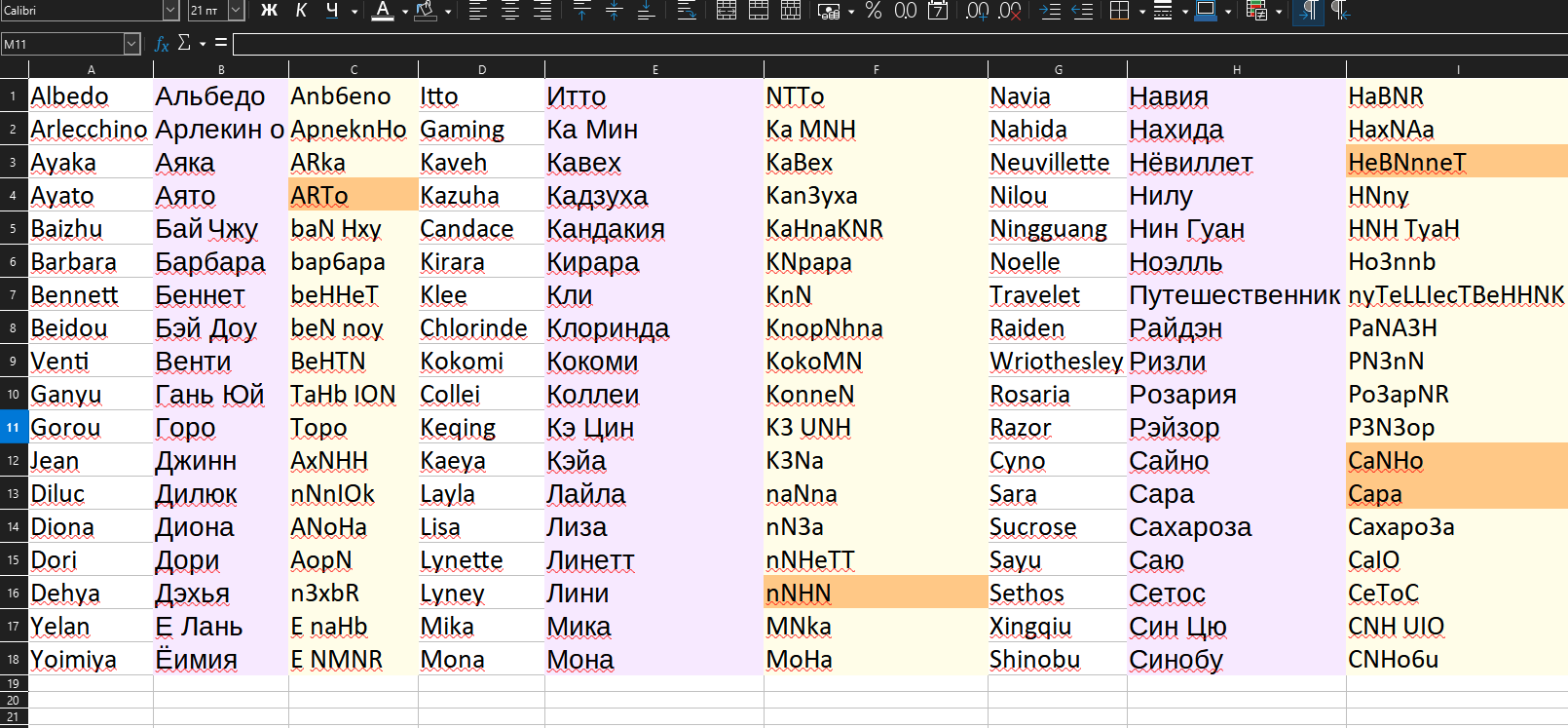Open the Name Box dropdown arrow
Screen dimensions: 1568x728
[132, 44]
